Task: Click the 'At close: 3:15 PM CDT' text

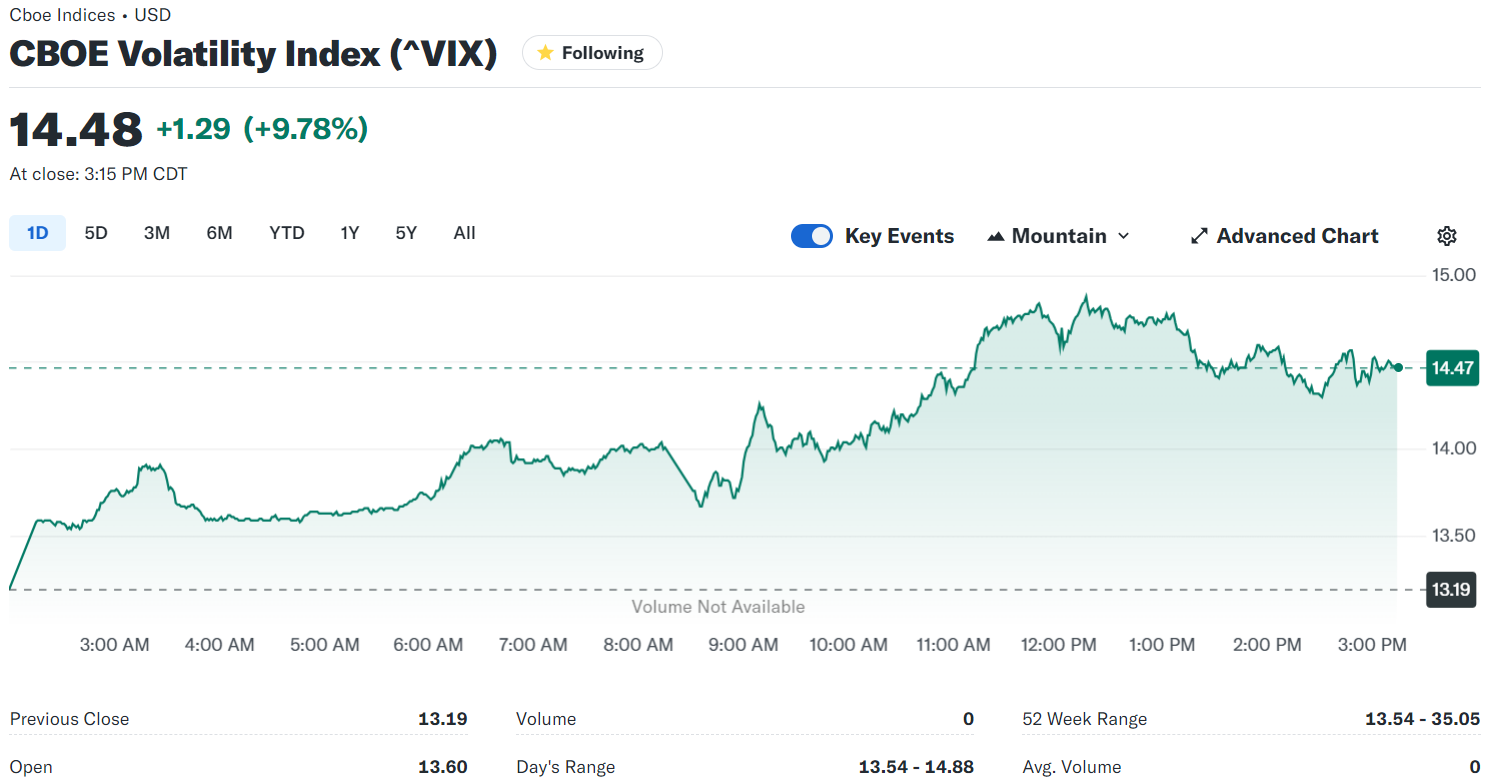Action: [x=98, y=174]
